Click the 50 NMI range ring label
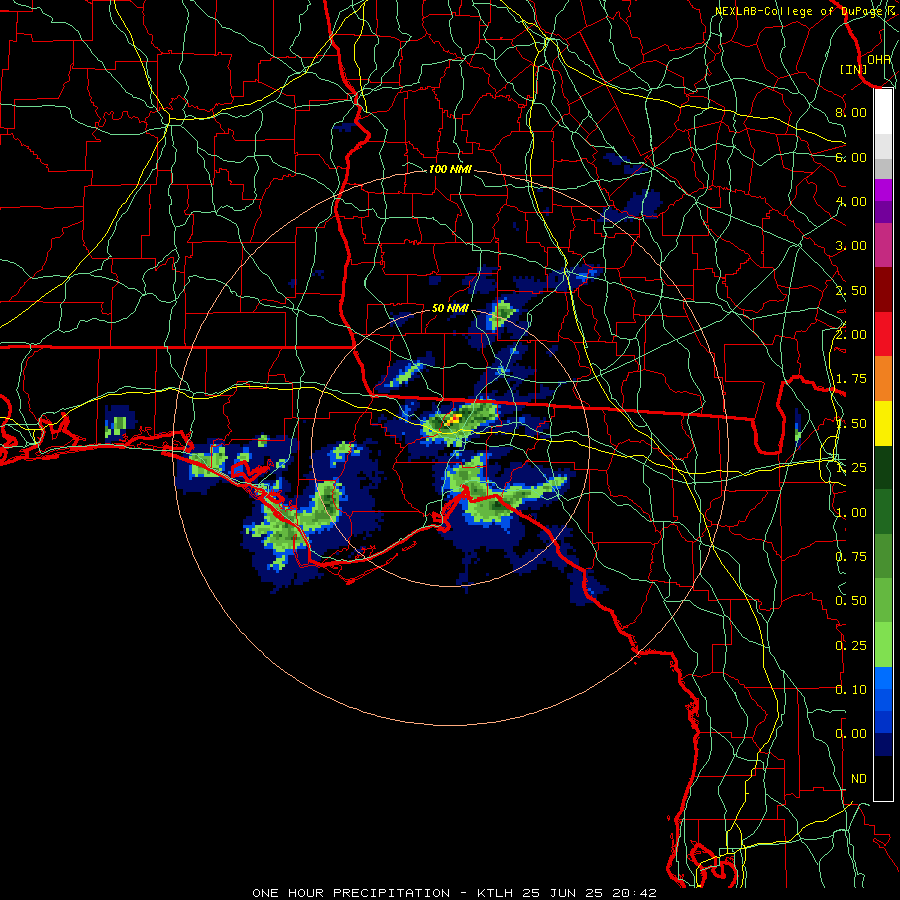 [x=450, y=308]
